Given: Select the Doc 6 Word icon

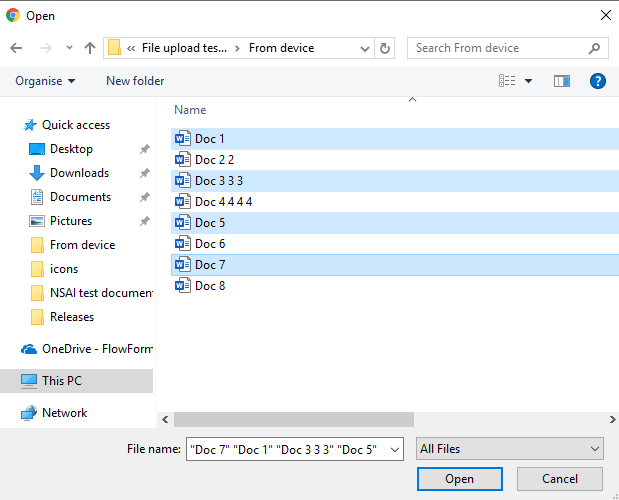Looking at the screenshot, I should tap(183, 243).
